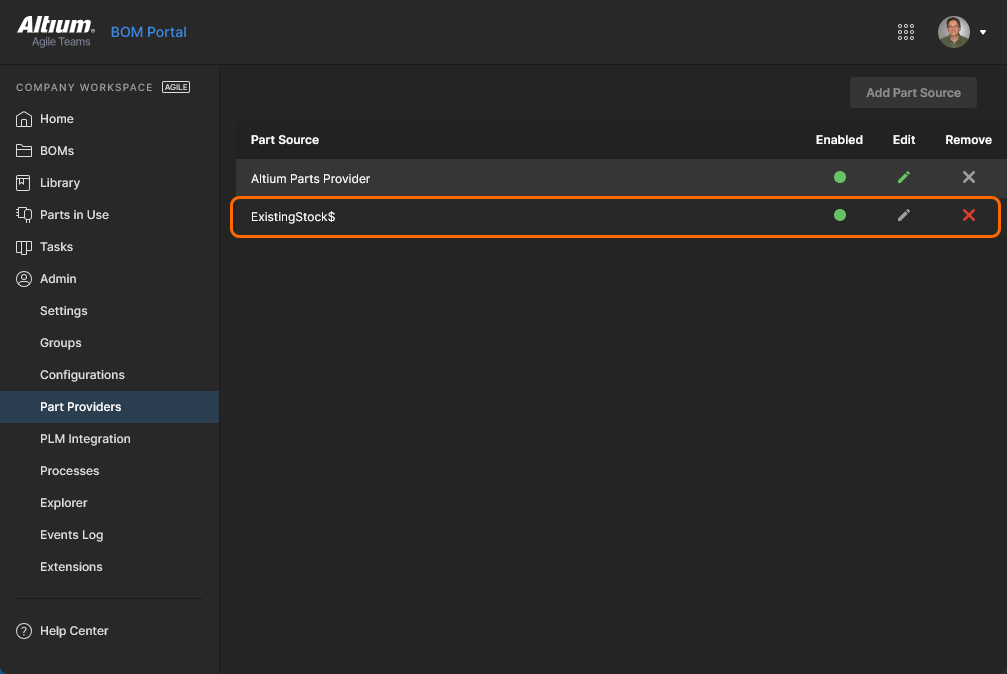Image resolution: width=1007 pixels, height=674 pixels.
Task: Click the Add Part Source button
Action: click(913, 93)
